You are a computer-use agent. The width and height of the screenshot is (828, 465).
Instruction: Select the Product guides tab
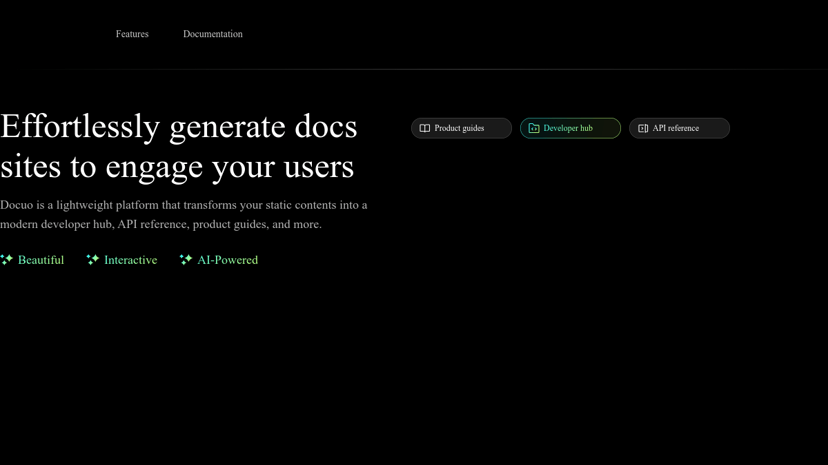[x=461, y=128]
